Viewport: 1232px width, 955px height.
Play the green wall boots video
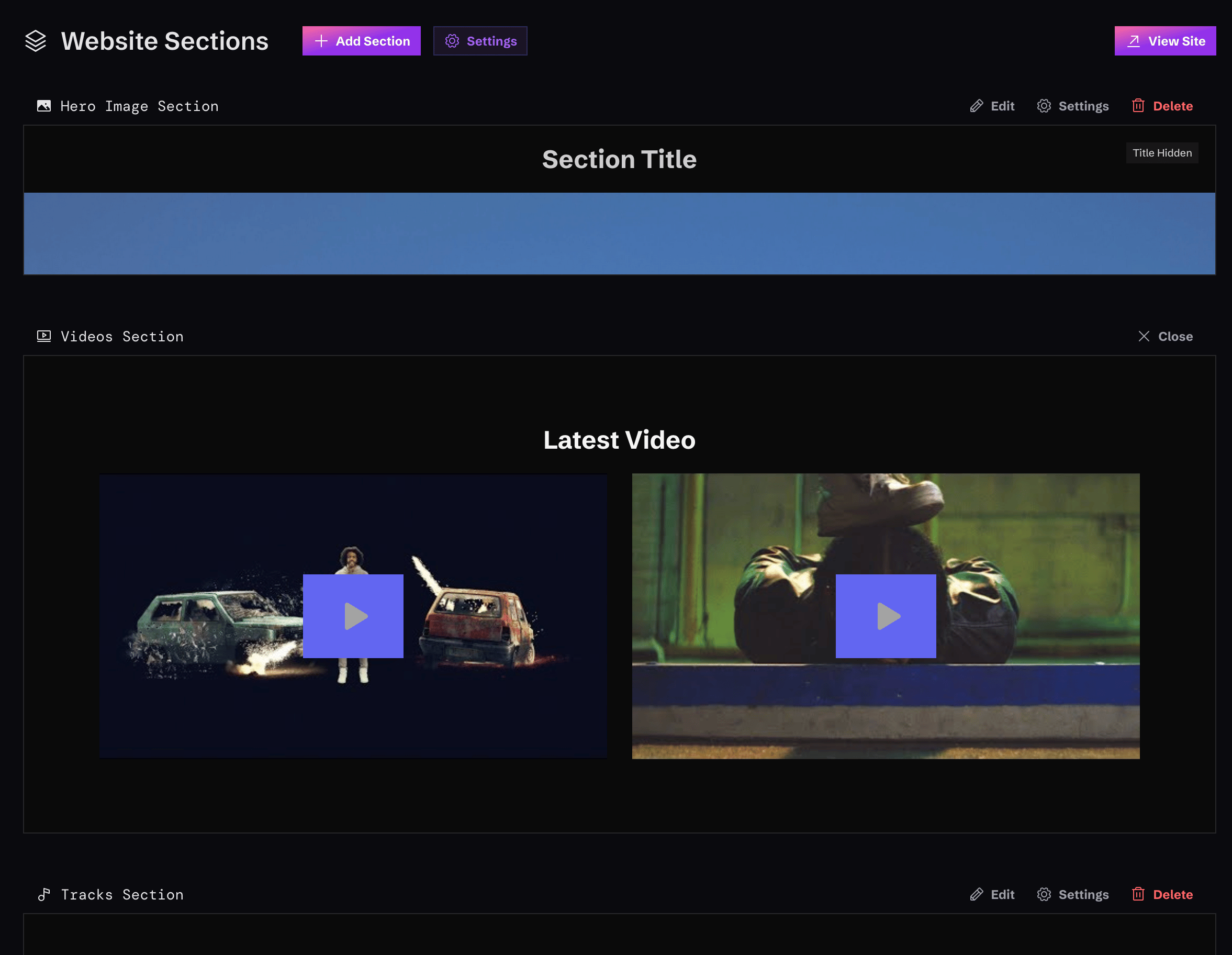coord(886,616)
